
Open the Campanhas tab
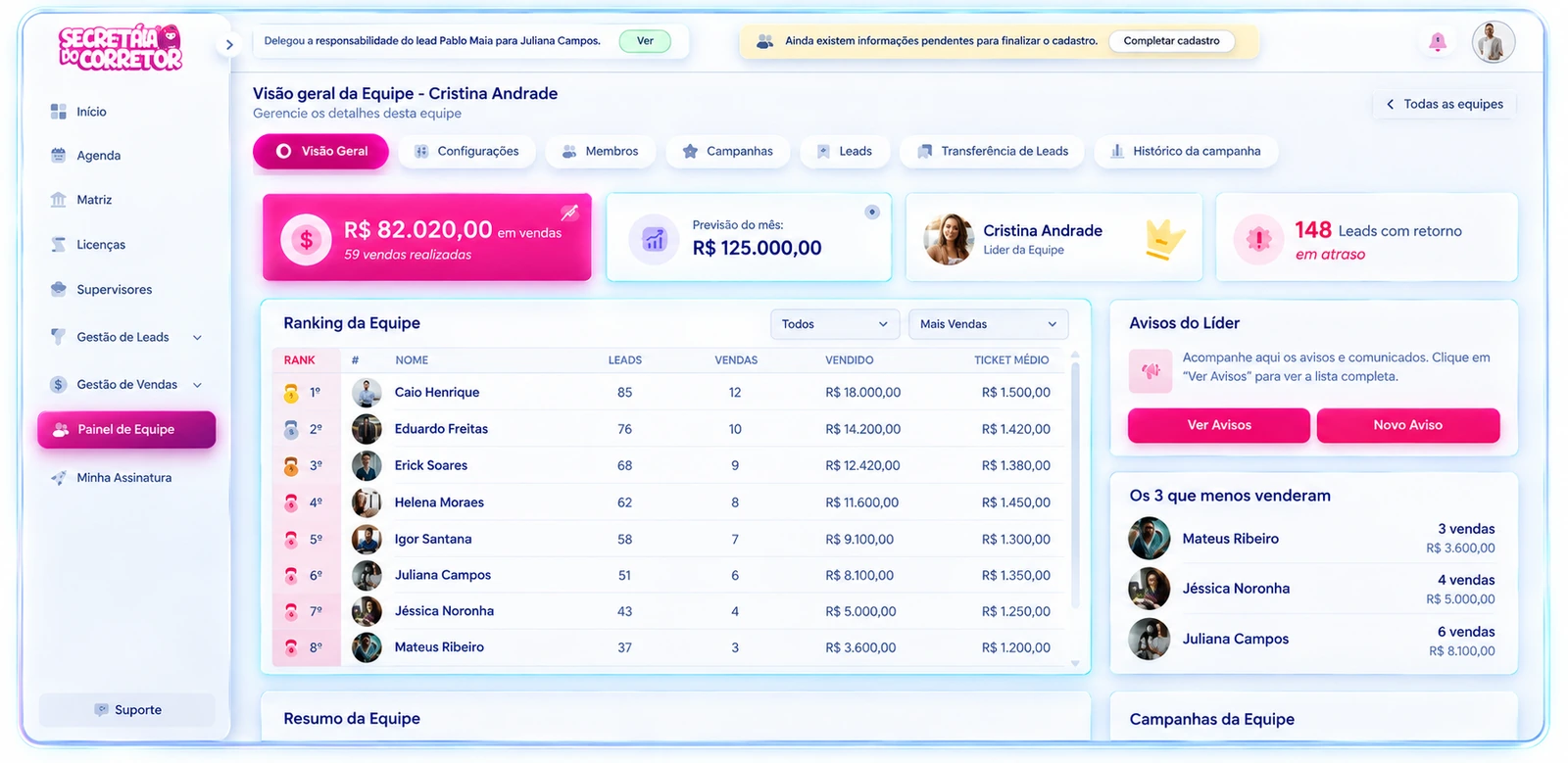coord(727,152)
